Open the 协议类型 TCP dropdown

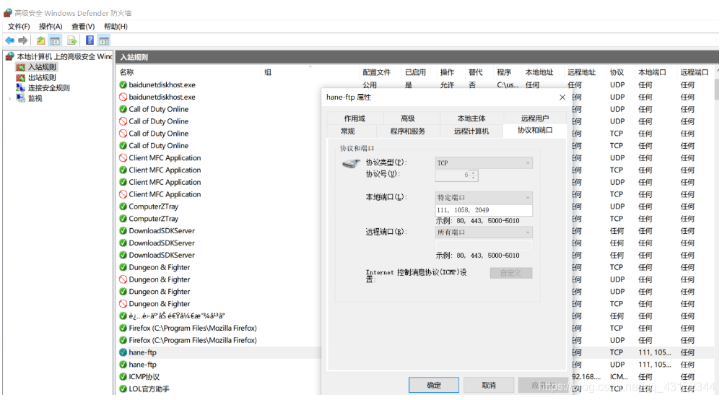point(483,163)
